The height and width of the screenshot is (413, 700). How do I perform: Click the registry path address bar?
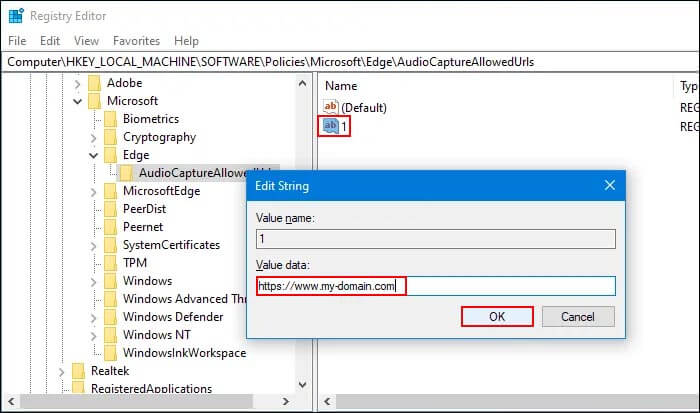point(350,62)
